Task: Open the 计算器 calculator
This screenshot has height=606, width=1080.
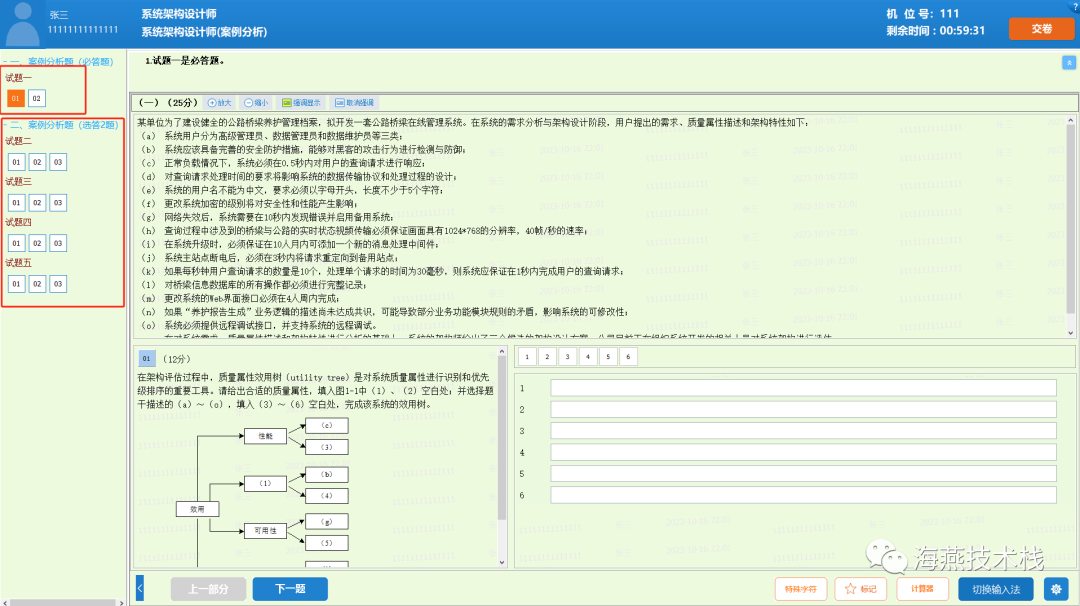Action: click(922, 589)
